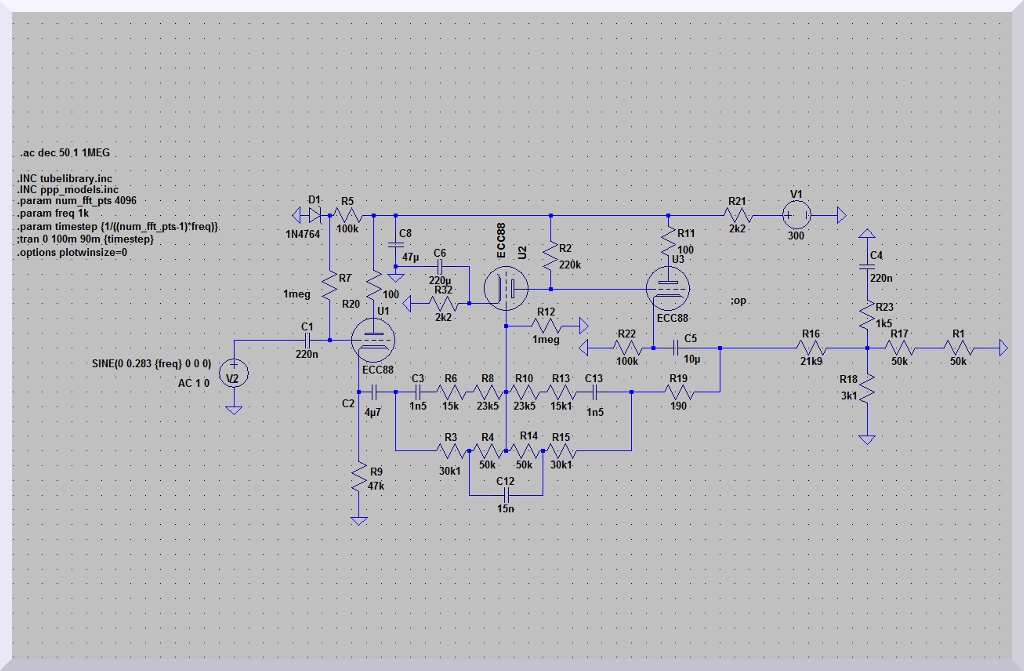The height and width of the screenshot is (671, 1024).
Task: Click the .options plotwinsize=0 directive
Action: pyautogui.click(x=71, y=253)
